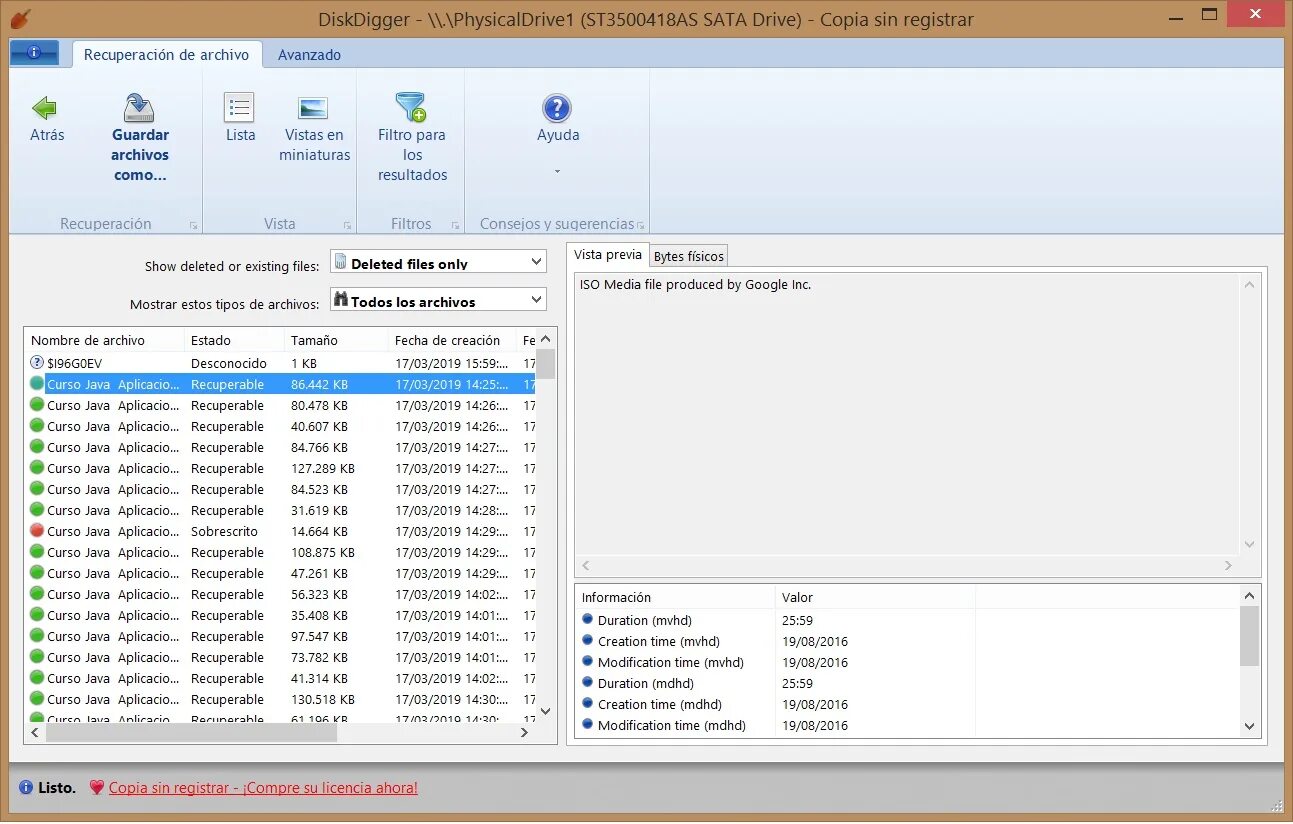Select file sized 86.442 KB
Image resolution: width=1293 pixels, height=824 pixels.
tap(281, 384)
